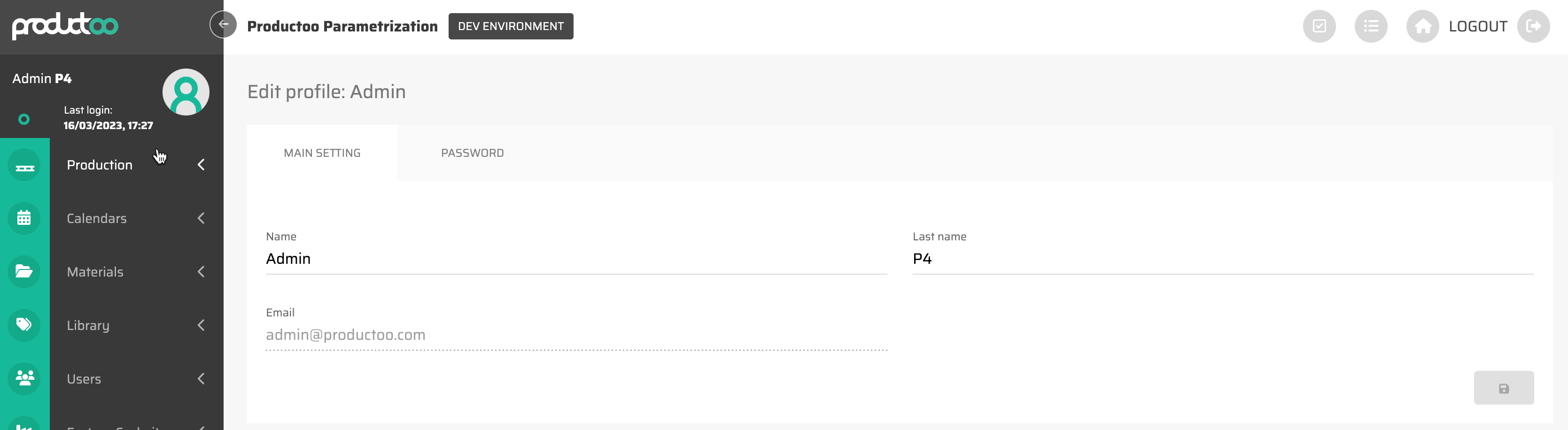
Task: Click the Users group icon
Action: [x=24, y=378]
